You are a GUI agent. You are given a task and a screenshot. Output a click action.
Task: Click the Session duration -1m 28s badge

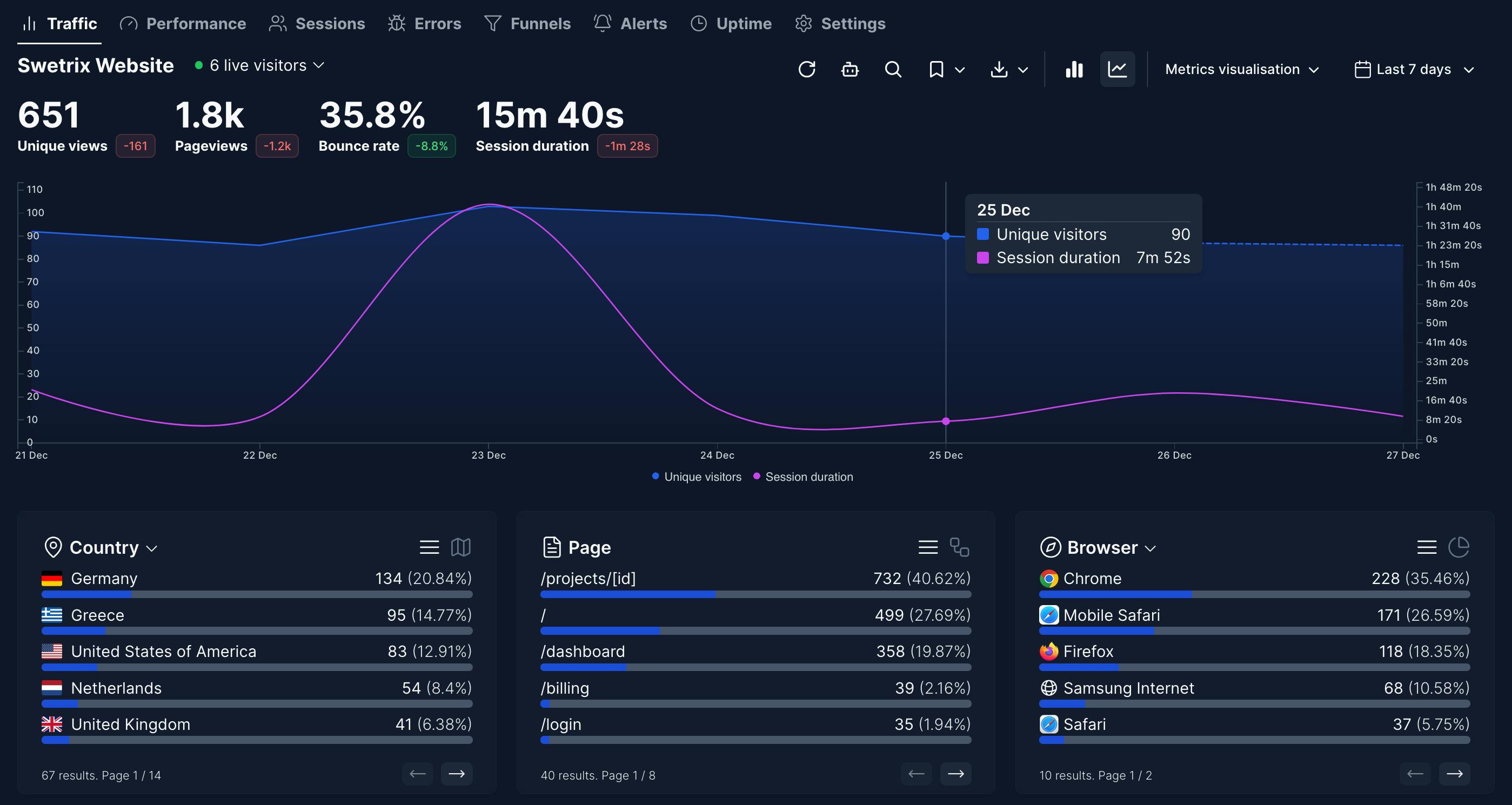coord(627,146)
